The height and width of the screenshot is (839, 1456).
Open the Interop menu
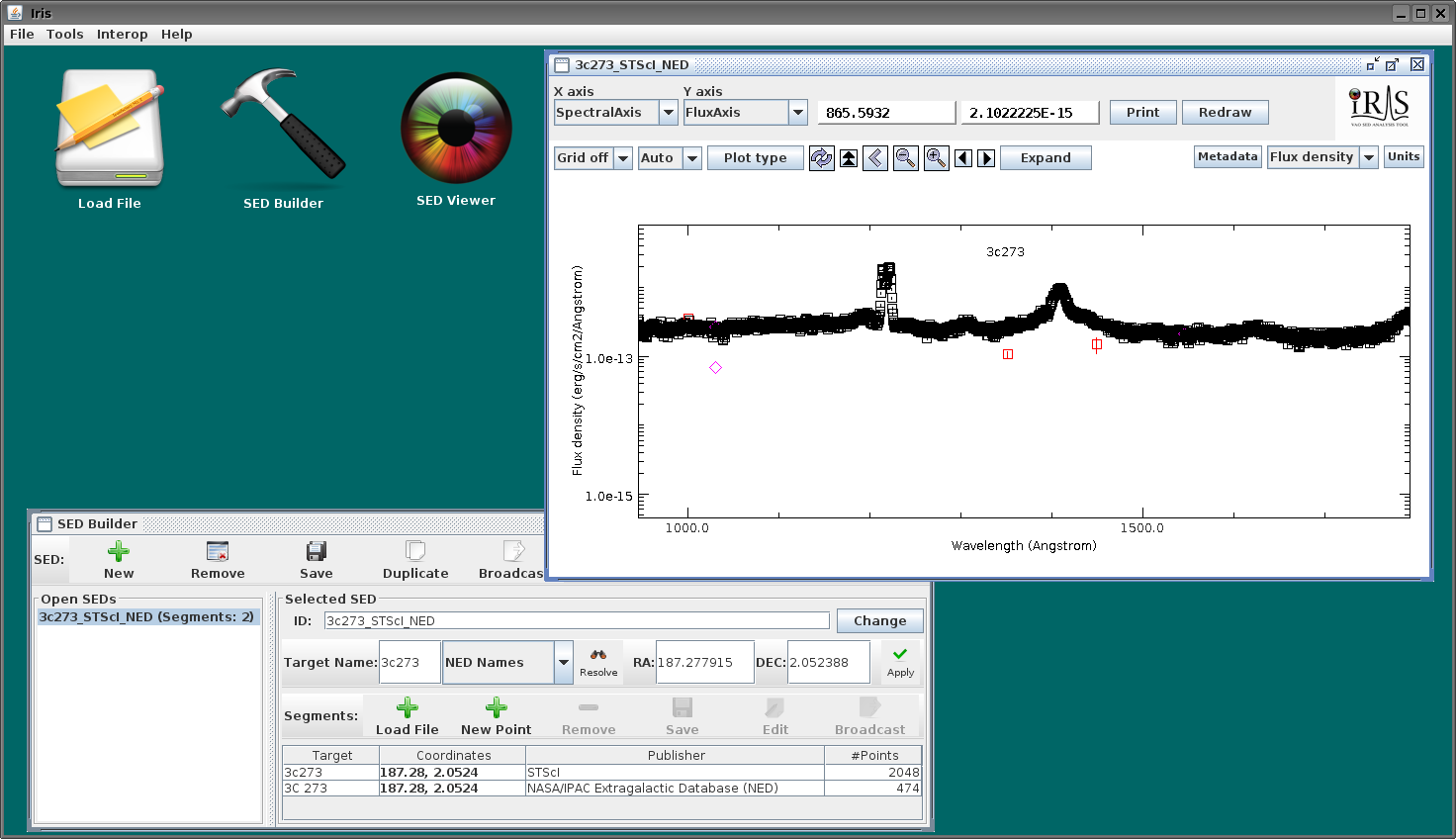[x=122, y=34]
